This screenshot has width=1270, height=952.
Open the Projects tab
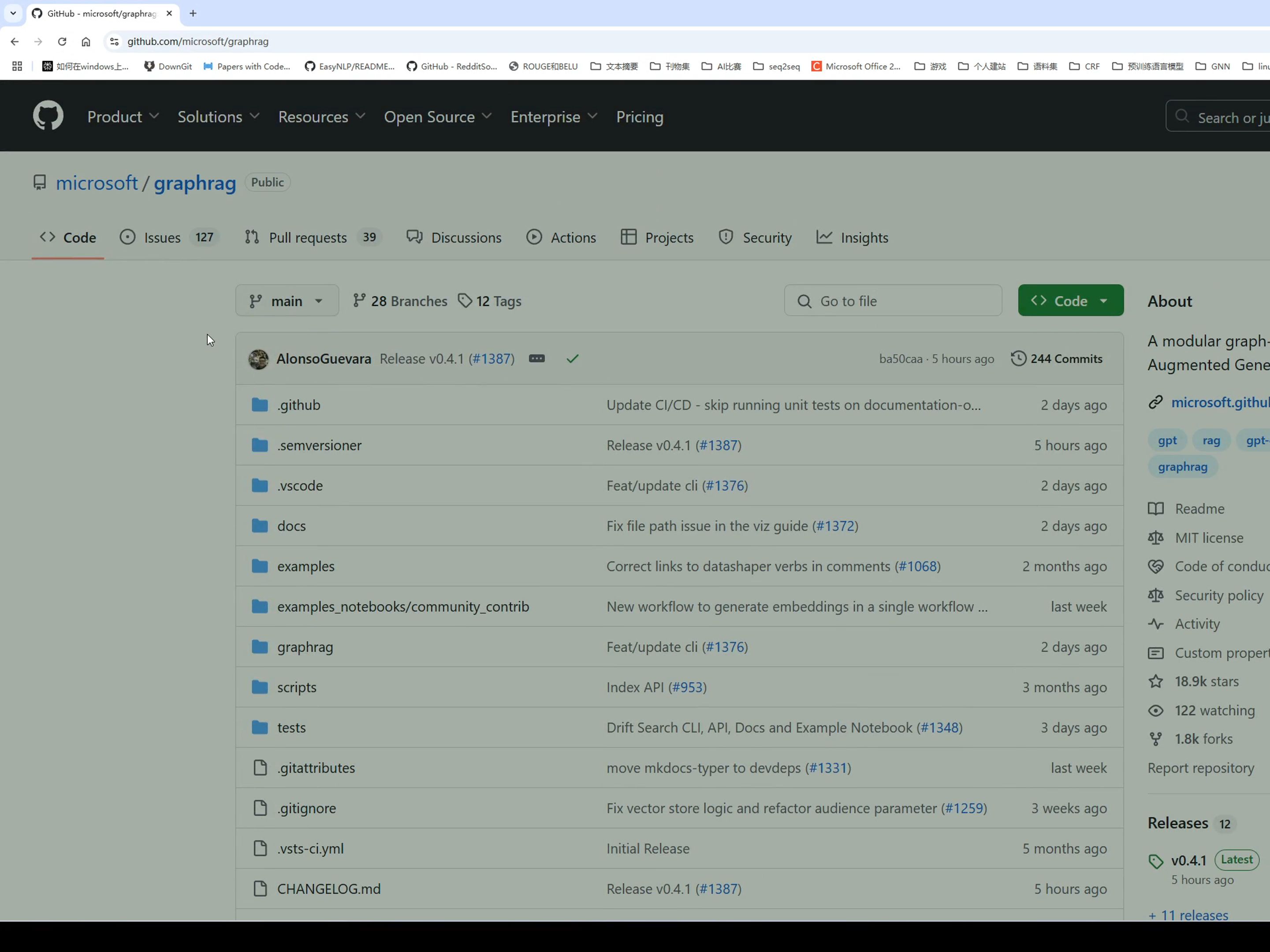pyautogui.click(x=657, y=238)
